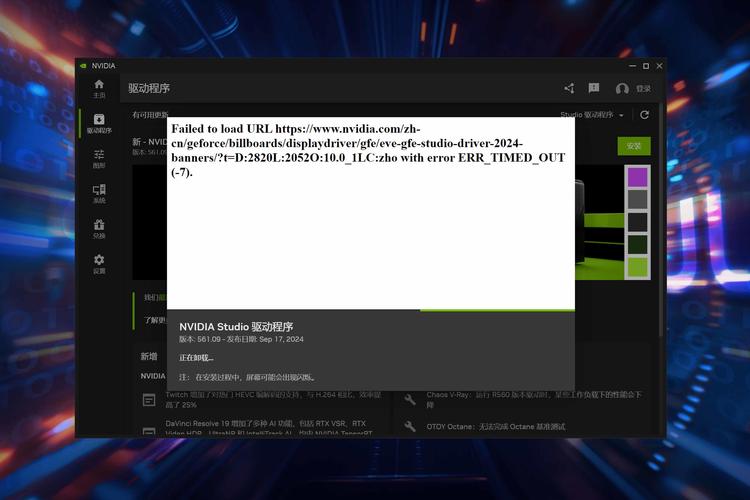Click the note icon beside DaVinci Resolve entry
Viewport: 750px width, 500px height.
[149, 430]
